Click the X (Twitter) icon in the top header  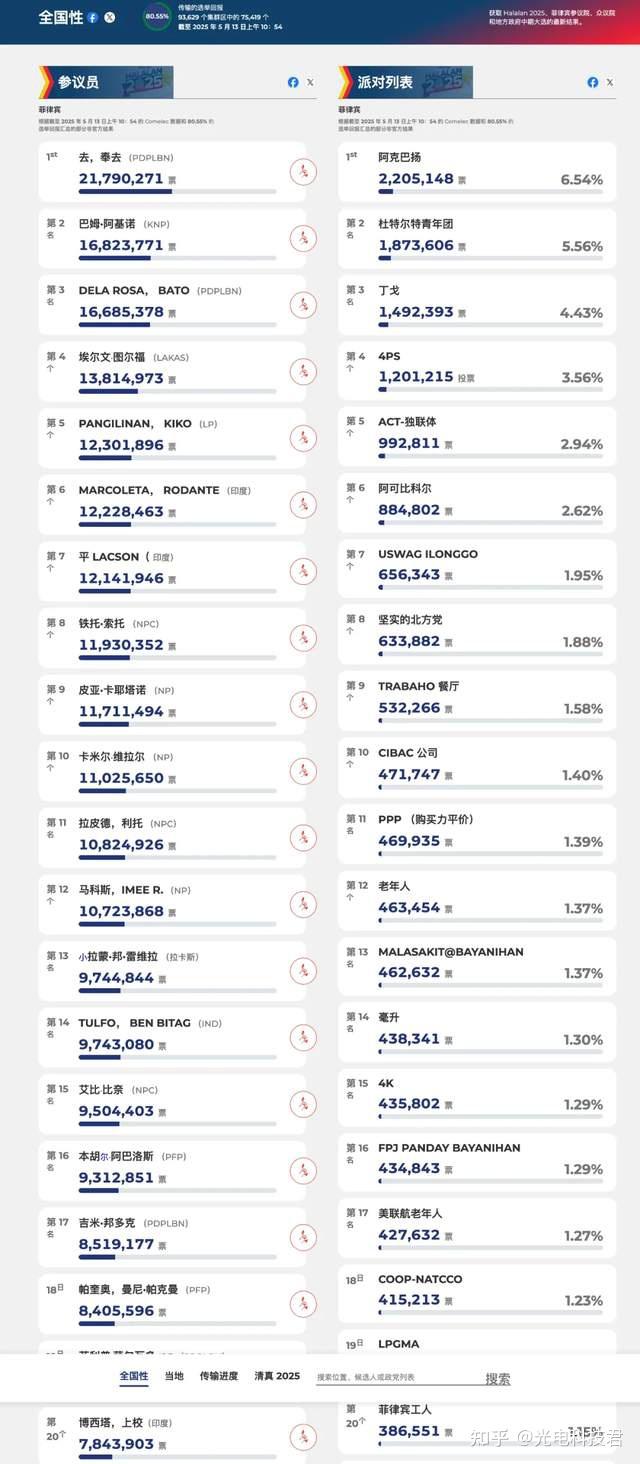tap(110, 16)
